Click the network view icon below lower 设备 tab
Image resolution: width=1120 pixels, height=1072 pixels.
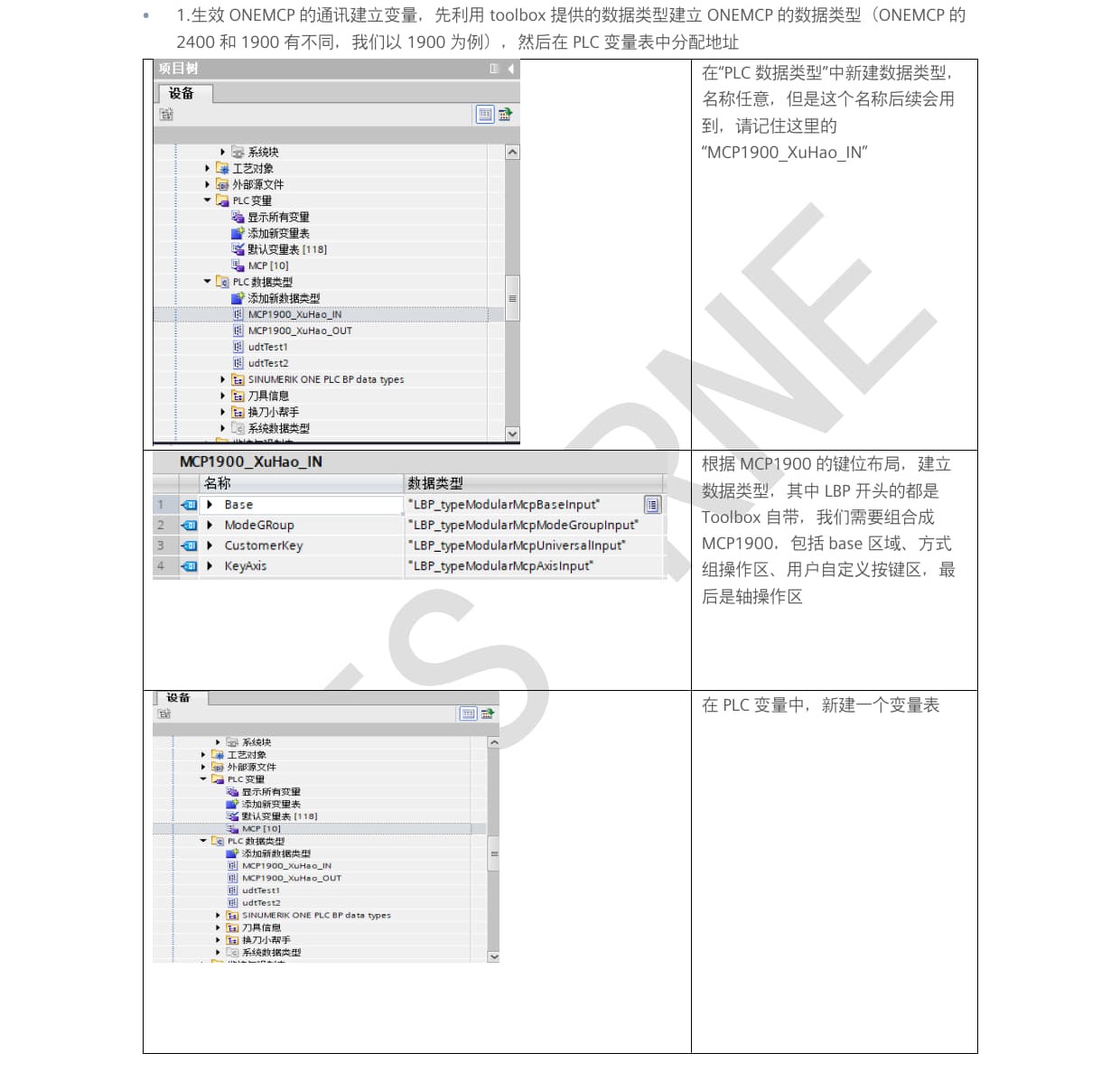click(163, 713)
